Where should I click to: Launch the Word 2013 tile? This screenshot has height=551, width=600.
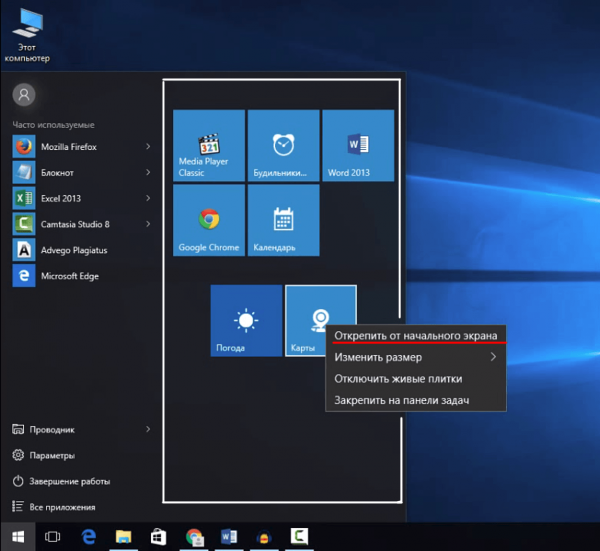(x=358, y=145)
